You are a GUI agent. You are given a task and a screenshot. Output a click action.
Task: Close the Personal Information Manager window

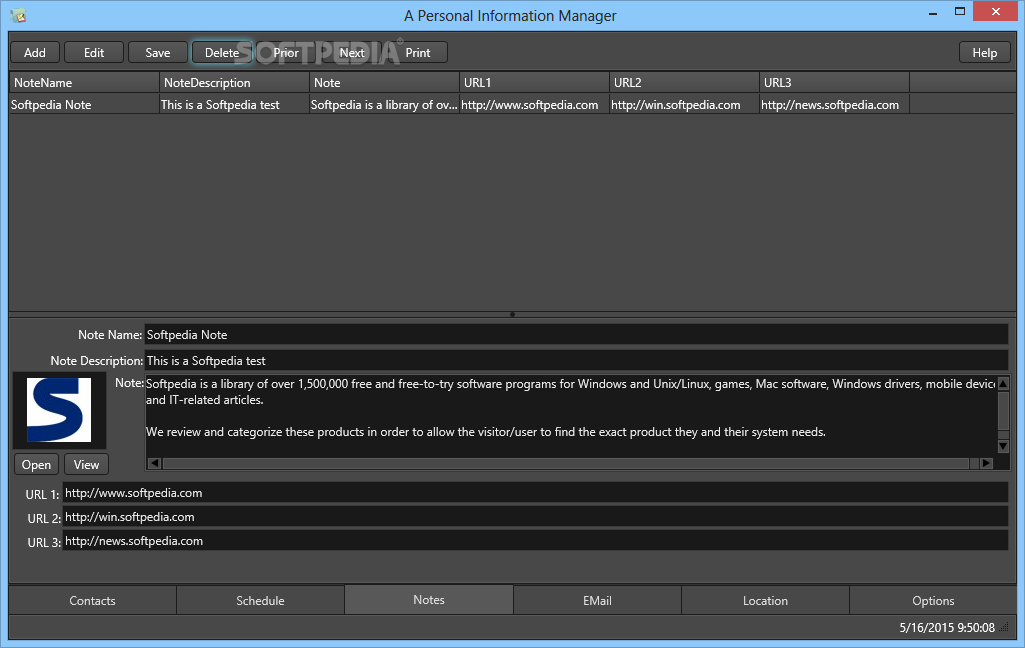[x=996, y=12]
